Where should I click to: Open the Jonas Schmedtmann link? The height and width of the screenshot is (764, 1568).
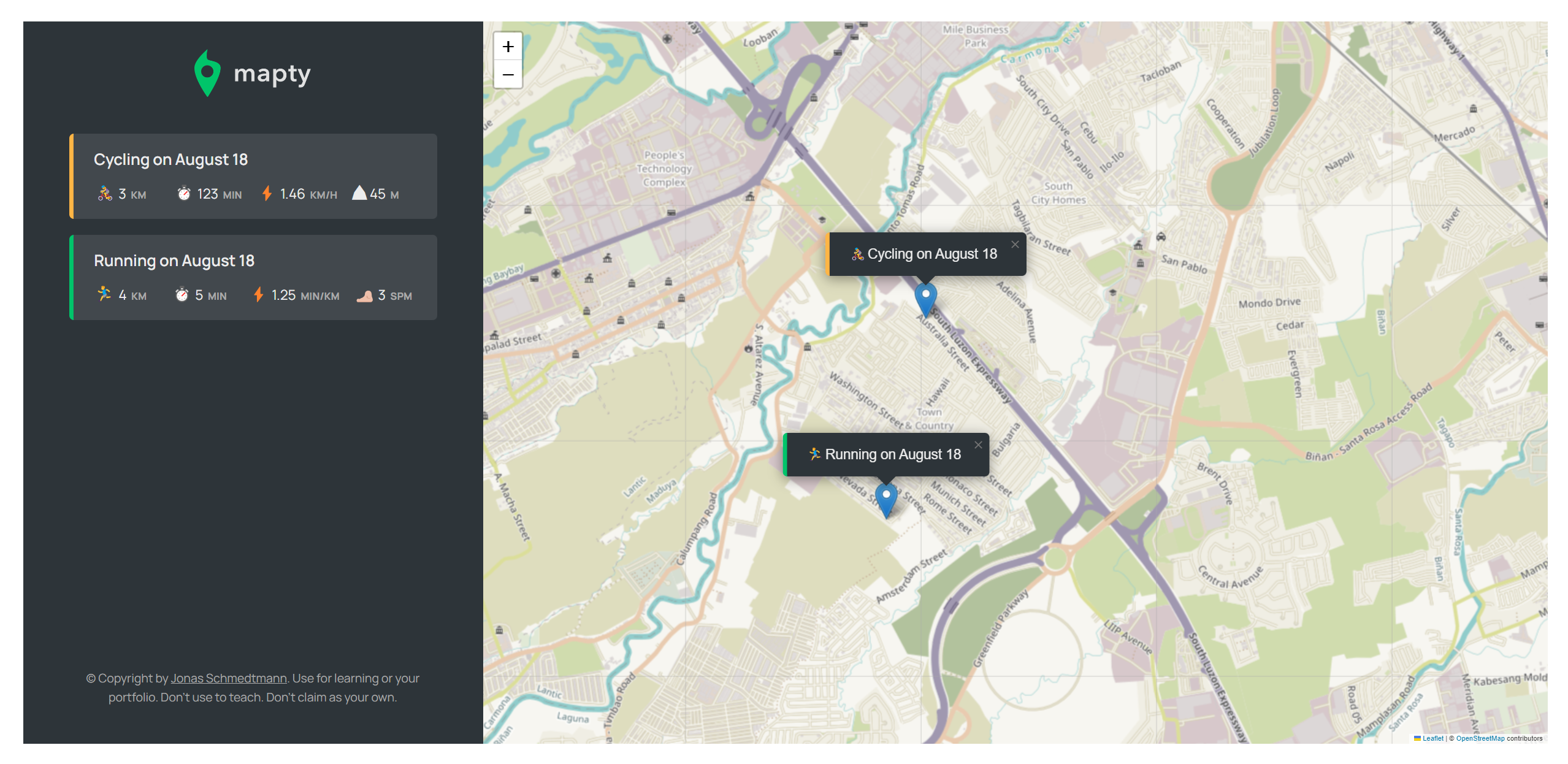click(229, 678)
